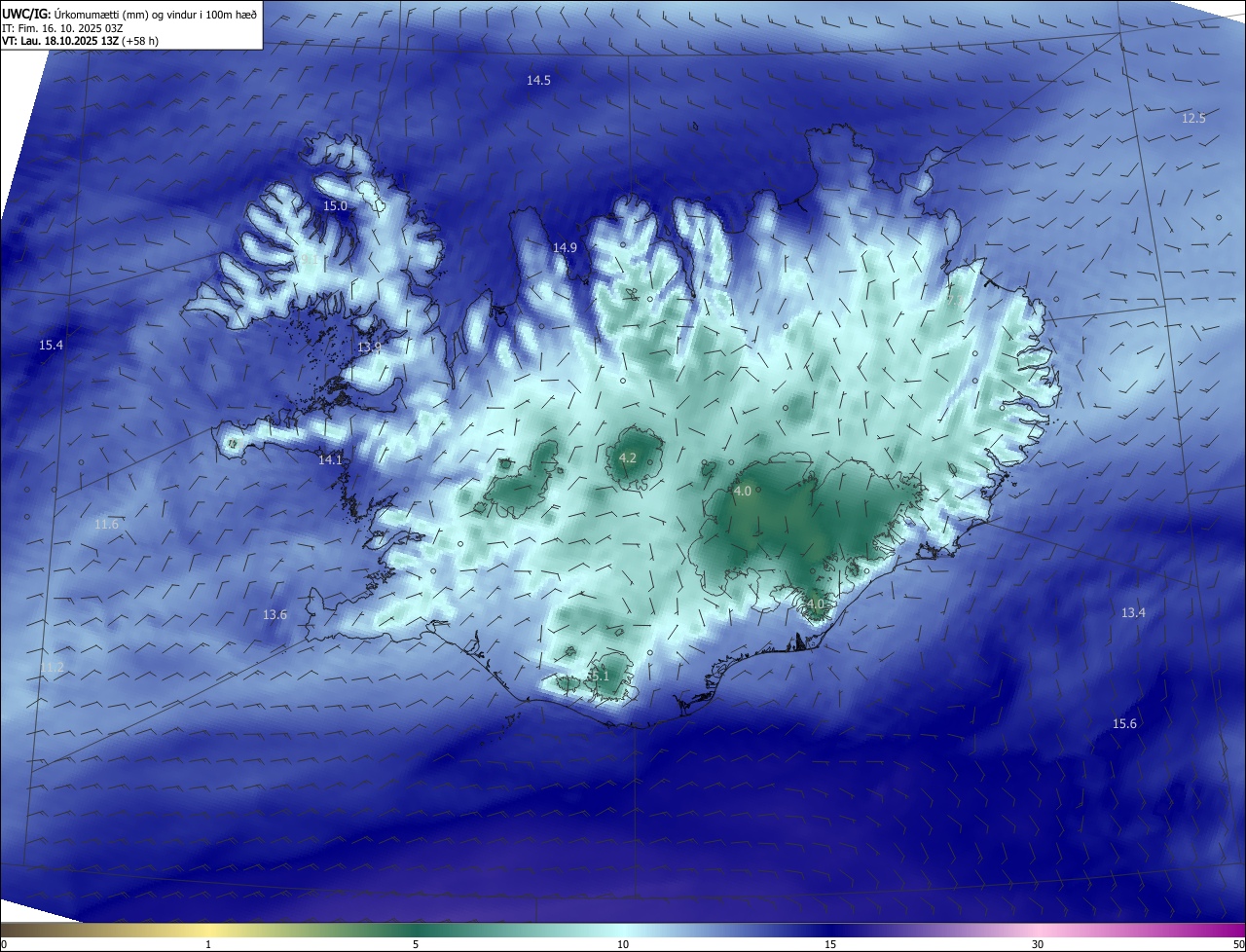This screenshot has width=1246, height=952.
Task: Select the 4.0 value on the large ice cap's northwest
Action: click(743, 492)
